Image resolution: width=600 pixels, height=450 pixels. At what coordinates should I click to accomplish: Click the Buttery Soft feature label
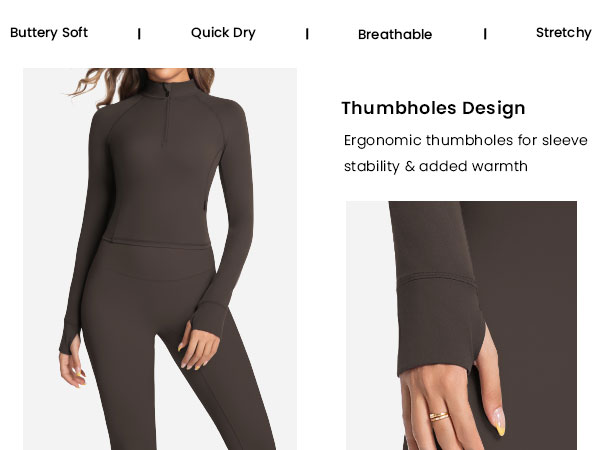(x=49, y=33)
